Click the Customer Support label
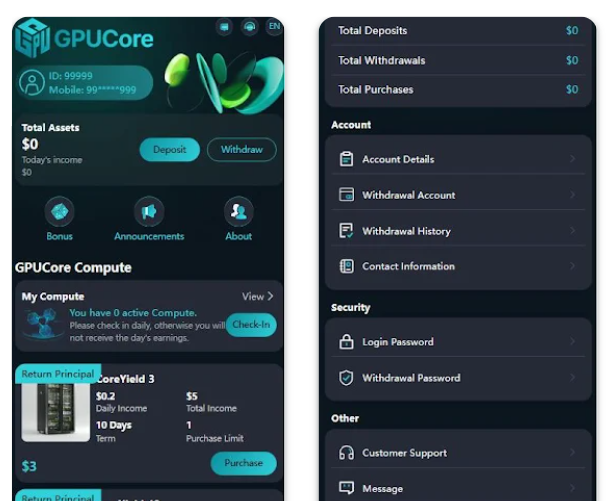The image size is (615, 501). [x=404, y=453]
